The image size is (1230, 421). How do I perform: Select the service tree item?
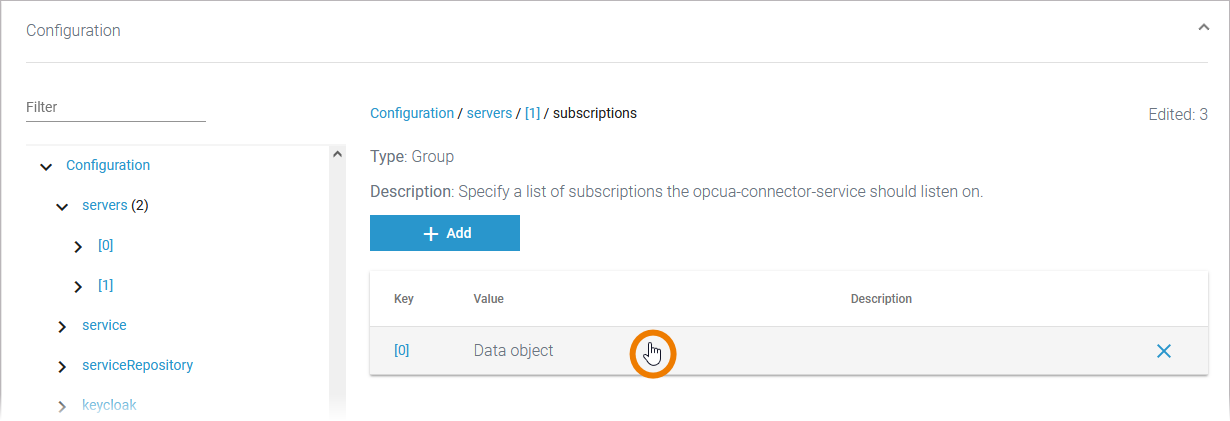pyautogui.click(x=104, y=325)
